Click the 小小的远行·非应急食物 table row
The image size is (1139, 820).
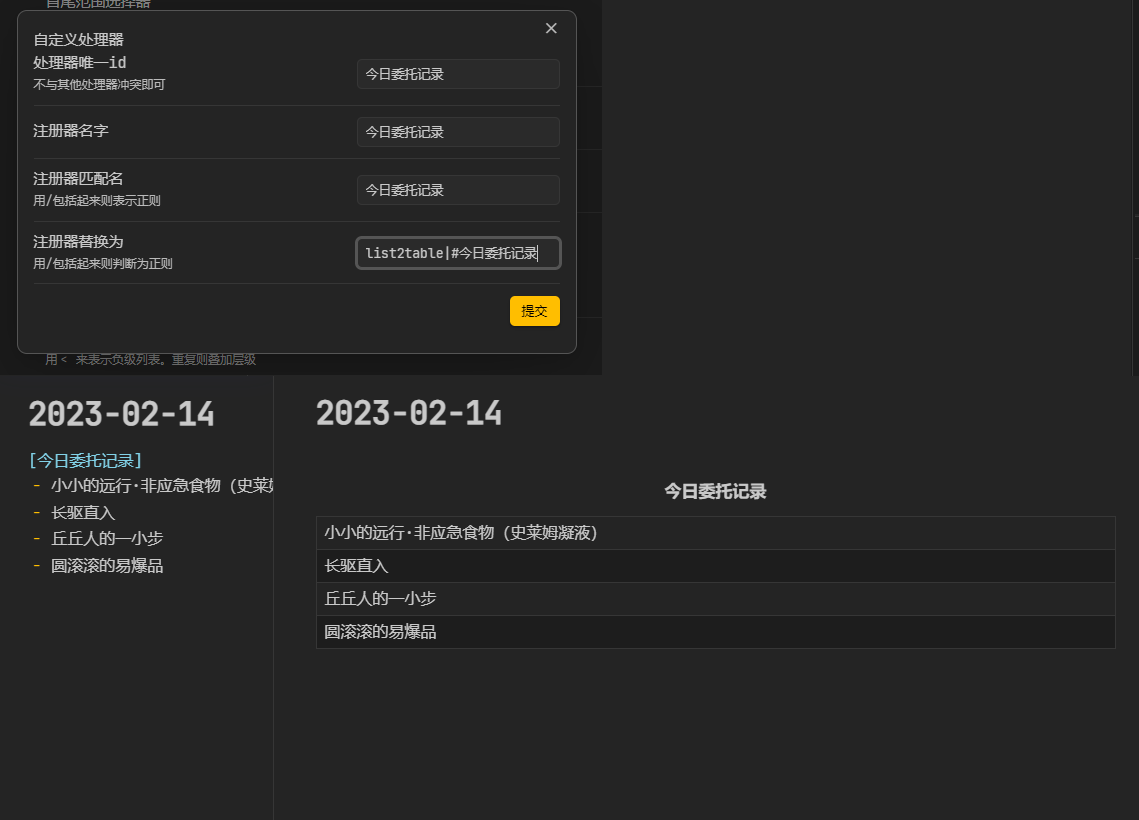tap(715, 533)
